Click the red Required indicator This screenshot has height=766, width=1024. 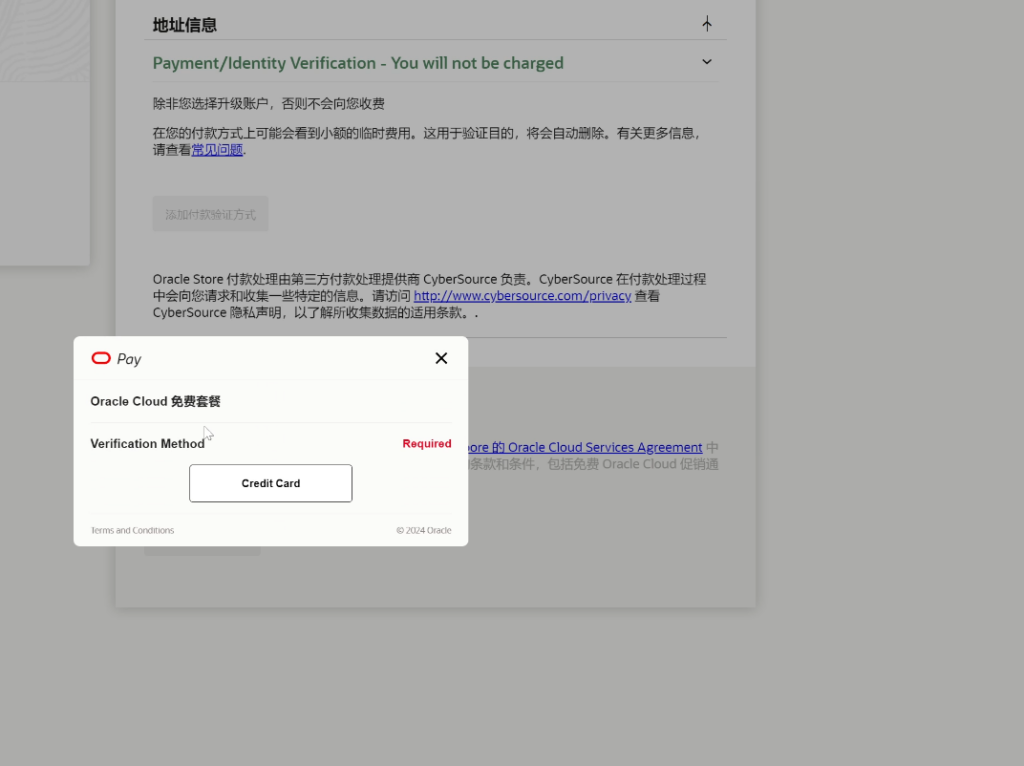426,444
